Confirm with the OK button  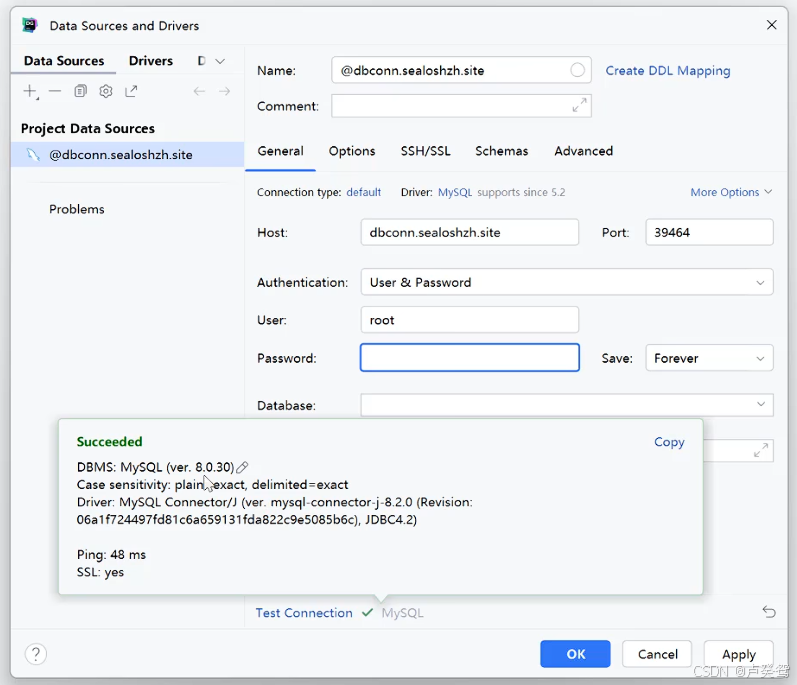[x=575, y=654]
